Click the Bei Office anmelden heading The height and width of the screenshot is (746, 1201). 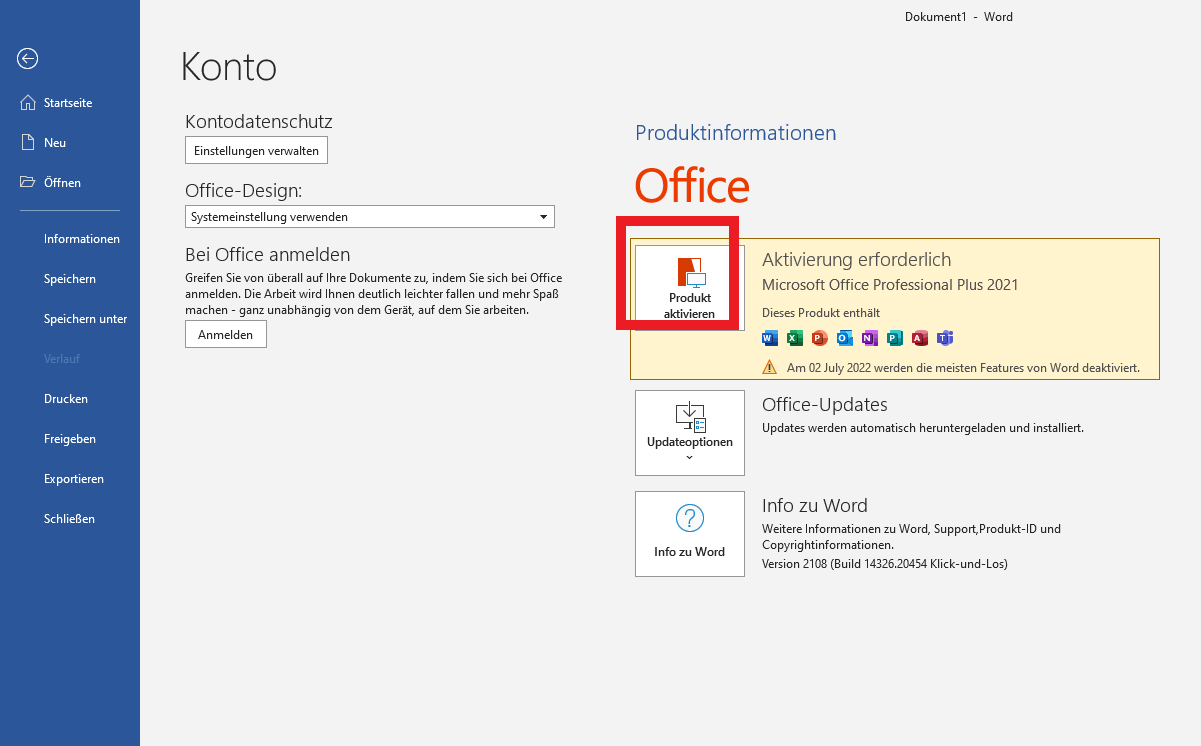coord(268,254)
